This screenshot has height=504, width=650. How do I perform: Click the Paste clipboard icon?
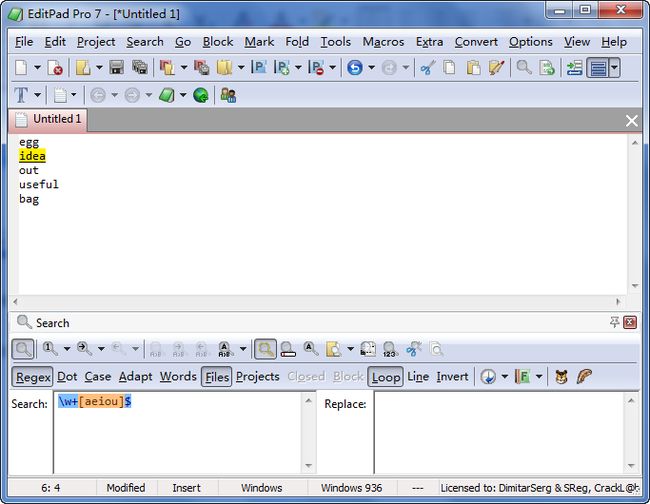(473, 67)
